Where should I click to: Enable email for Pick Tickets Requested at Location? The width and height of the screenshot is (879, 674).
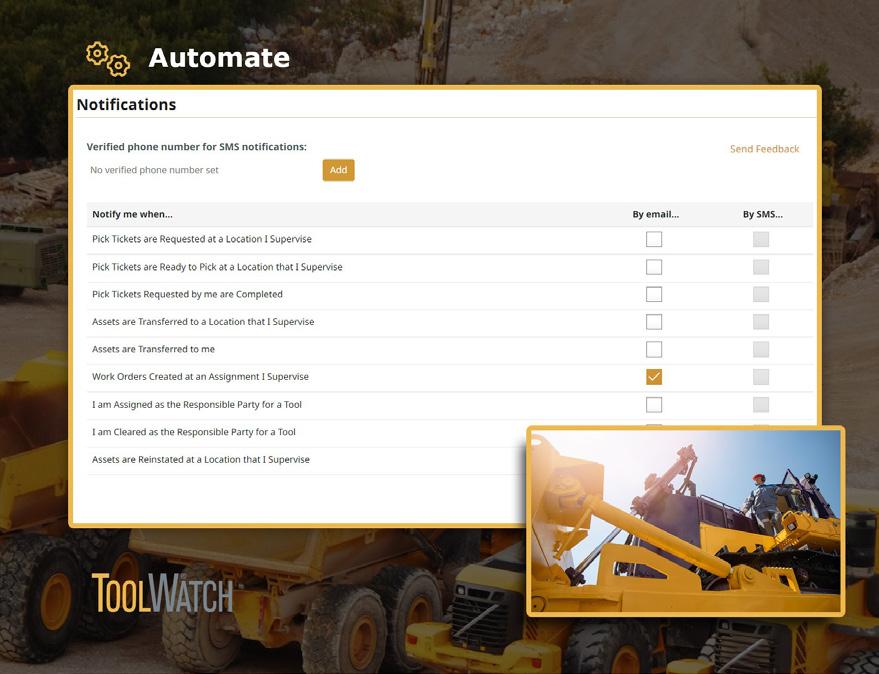coord(654,239)
